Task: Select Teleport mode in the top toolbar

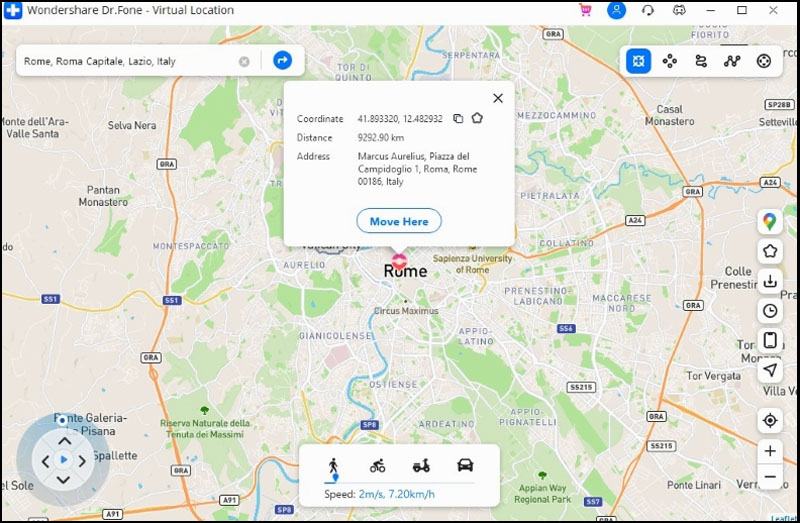Action: coord(638,61)
